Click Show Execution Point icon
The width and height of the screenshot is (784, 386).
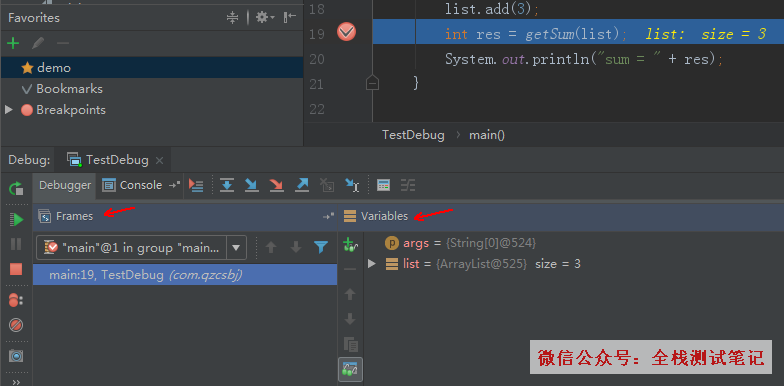pos(196,185)
